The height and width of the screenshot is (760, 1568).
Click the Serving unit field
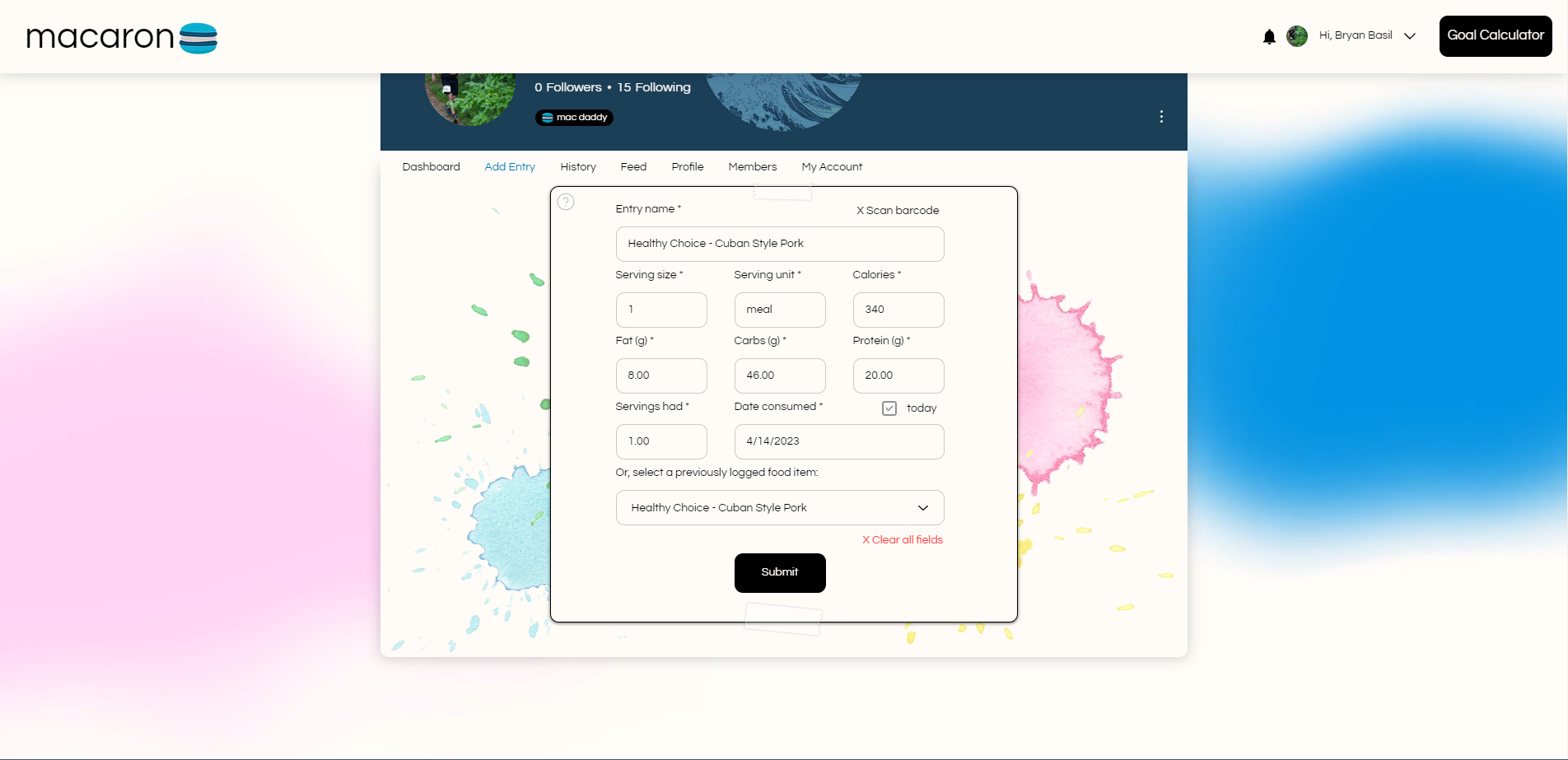780,310
